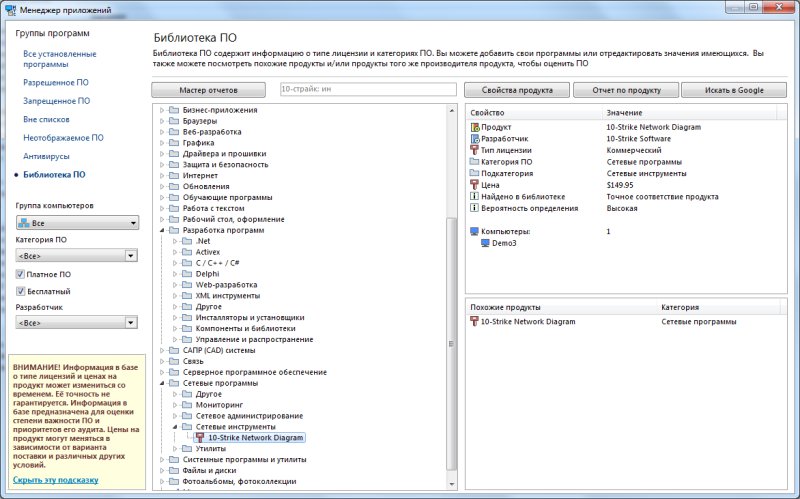The width and height of the screenshot is (800, 499).
Task: Toggle the Платное ПО checkbox
Action: click(20, 275)
